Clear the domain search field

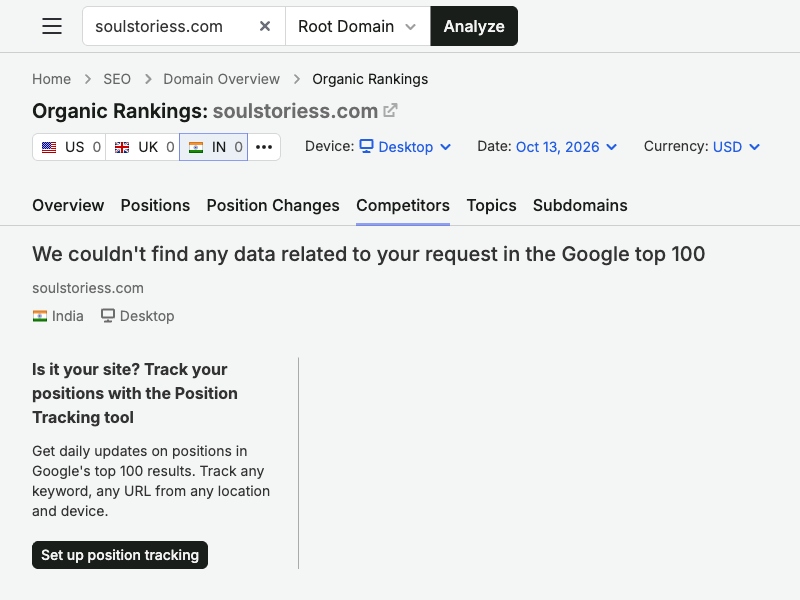pos(265,26)
